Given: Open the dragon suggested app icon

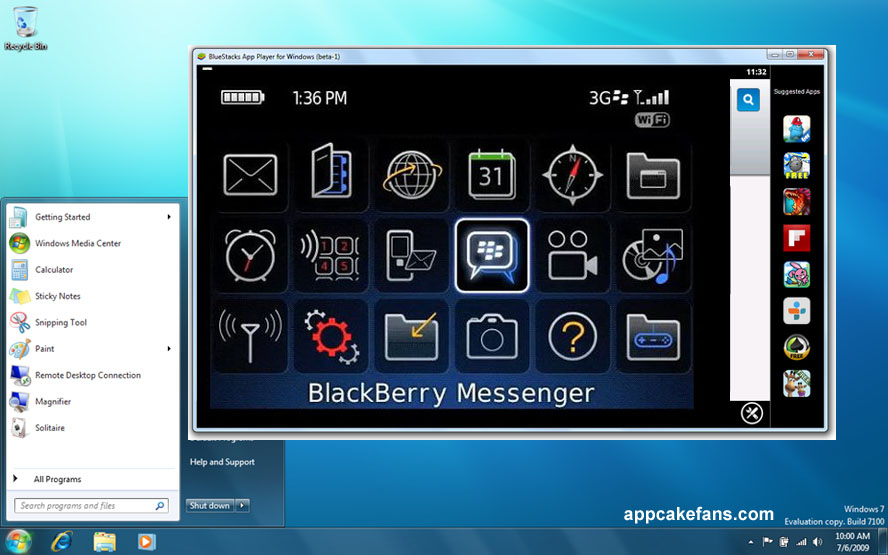Looking at the screenshot, I should point(797,202).
